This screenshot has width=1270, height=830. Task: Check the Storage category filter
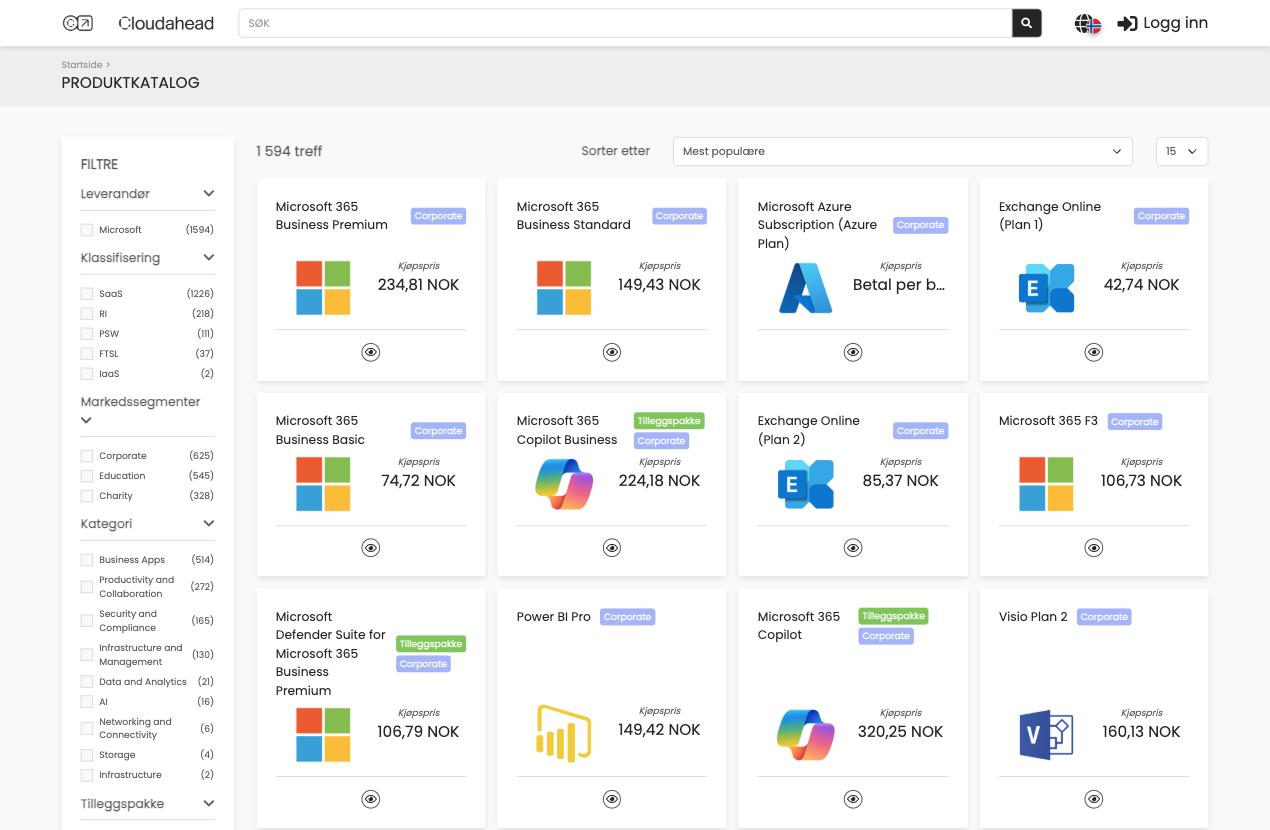pyautogui.click(x=87, y=755)
